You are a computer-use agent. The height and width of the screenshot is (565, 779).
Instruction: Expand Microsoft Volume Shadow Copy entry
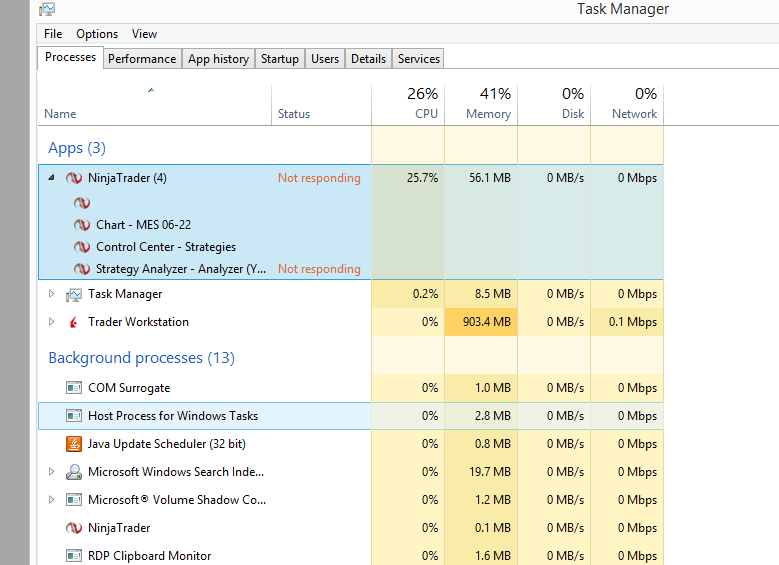(52, 500)
